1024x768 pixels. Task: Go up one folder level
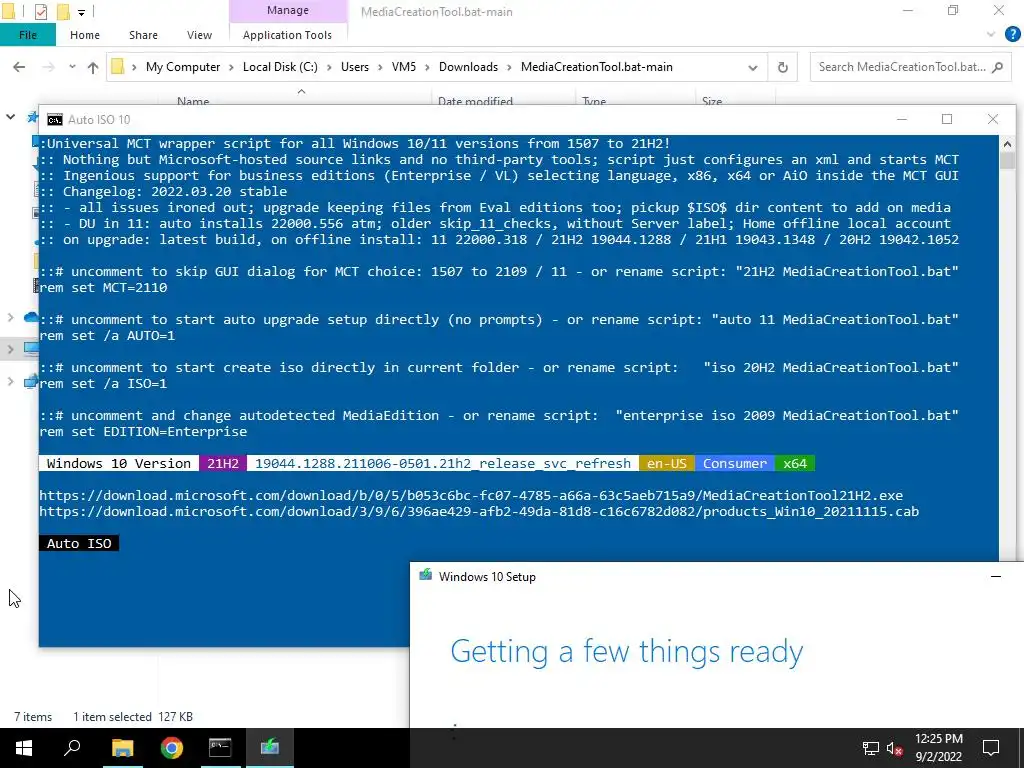(93, 67)
